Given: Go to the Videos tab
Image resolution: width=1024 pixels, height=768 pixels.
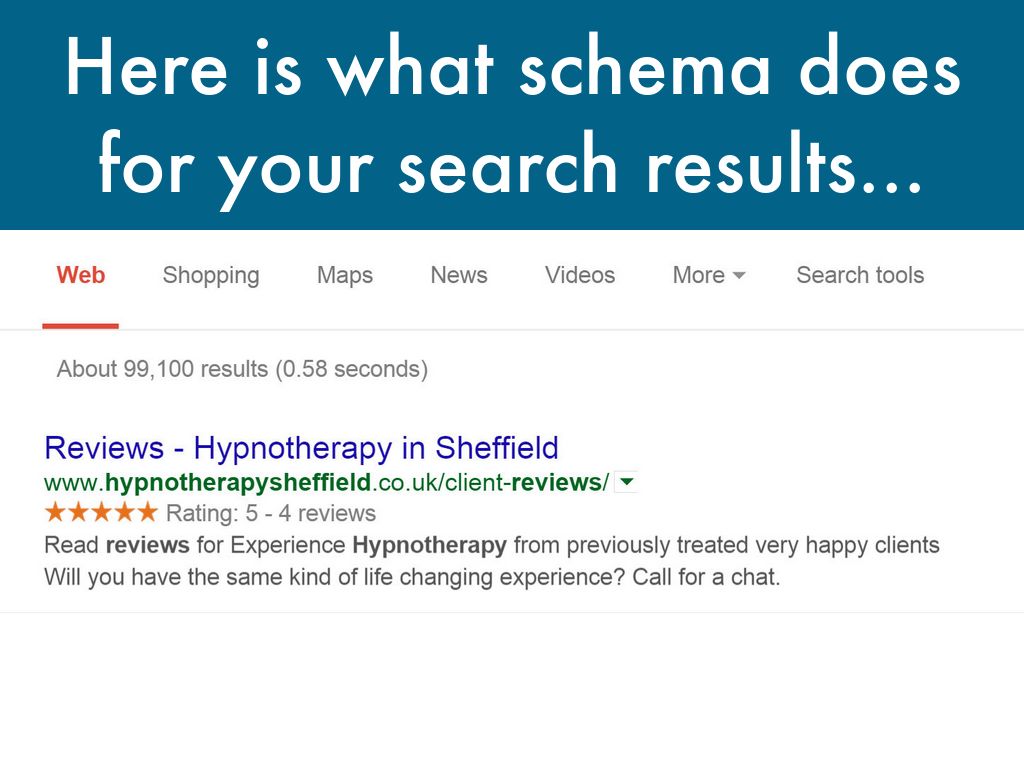Looking at the screenshot, I should 581,275.
